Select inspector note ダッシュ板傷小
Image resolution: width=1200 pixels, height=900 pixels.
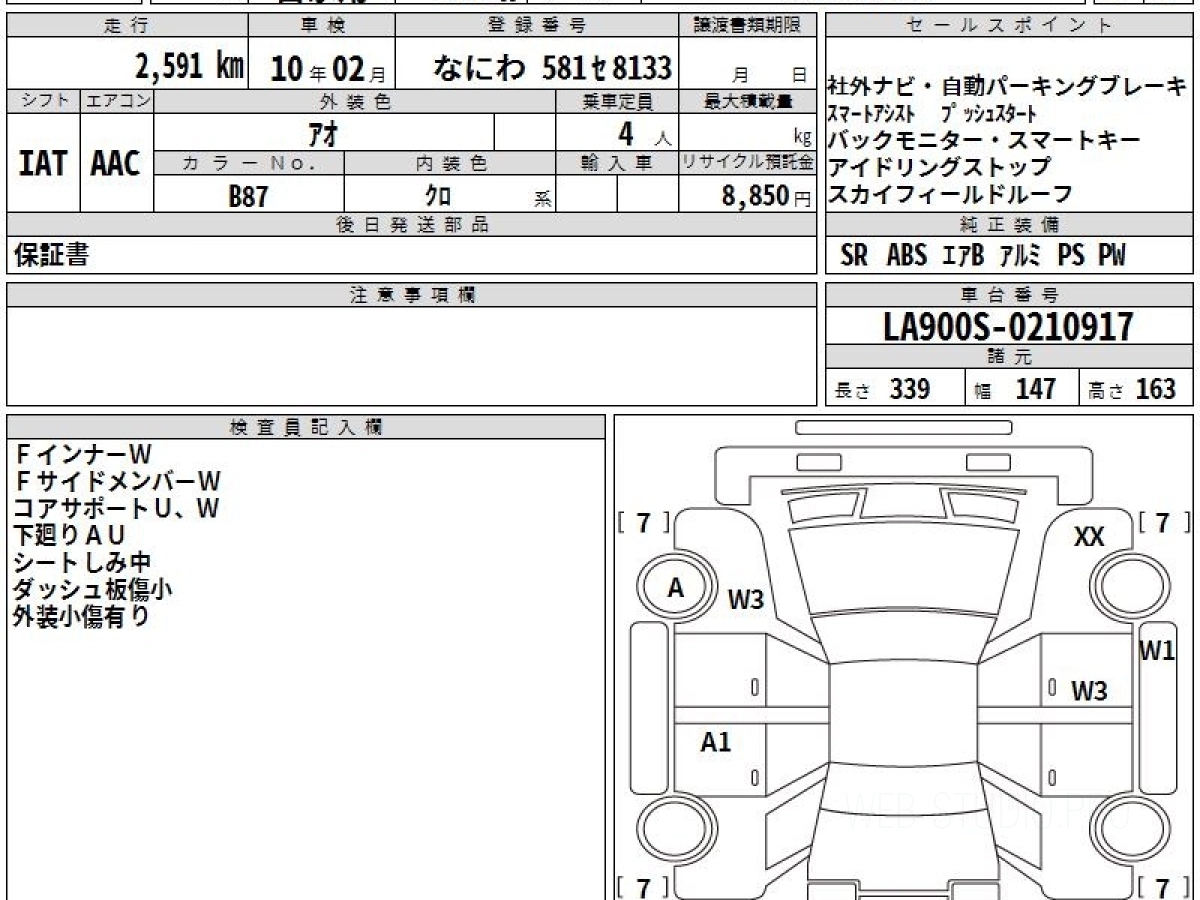pyautogui.click(x=93, y=589)
